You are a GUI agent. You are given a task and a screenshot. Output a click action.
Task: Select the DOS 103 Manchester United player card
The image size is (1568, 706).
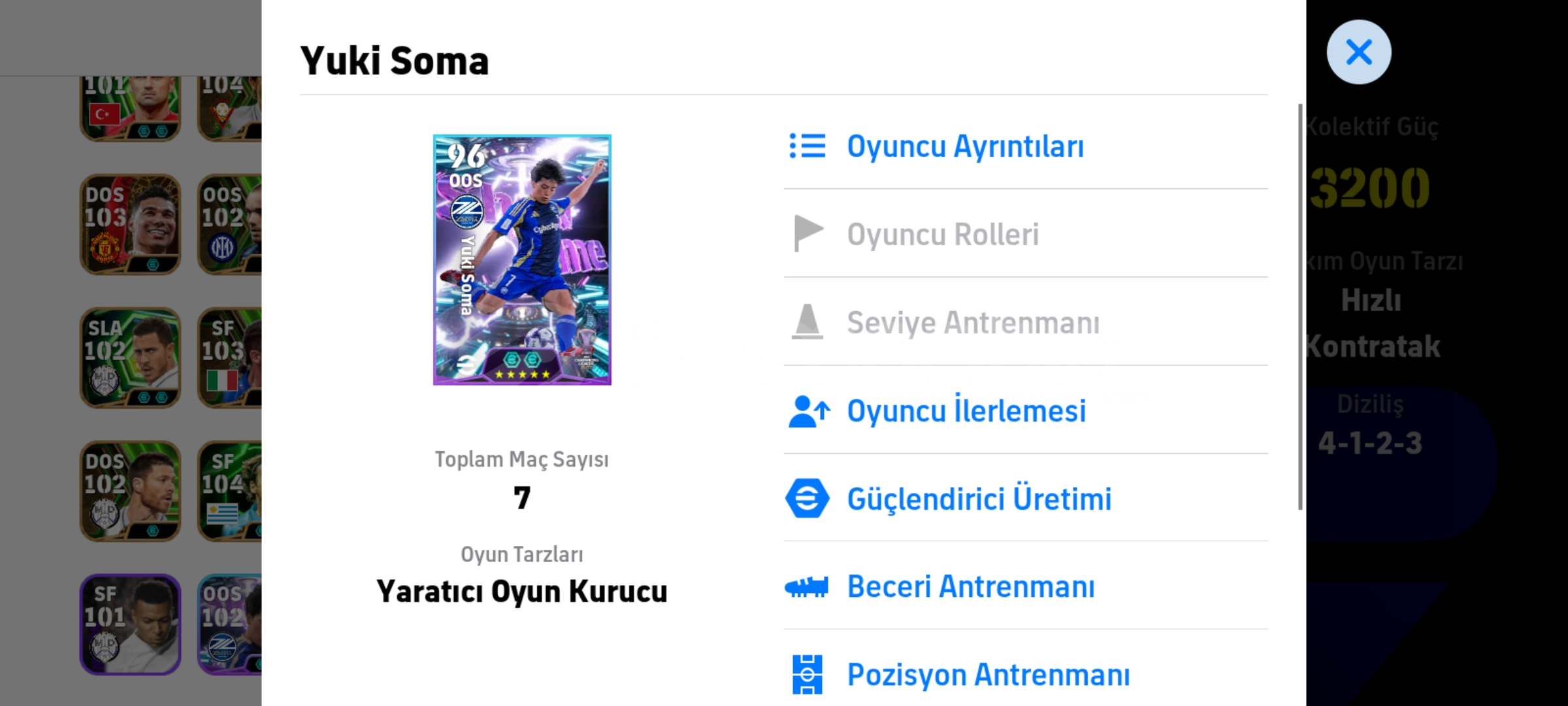pos(130,224)
